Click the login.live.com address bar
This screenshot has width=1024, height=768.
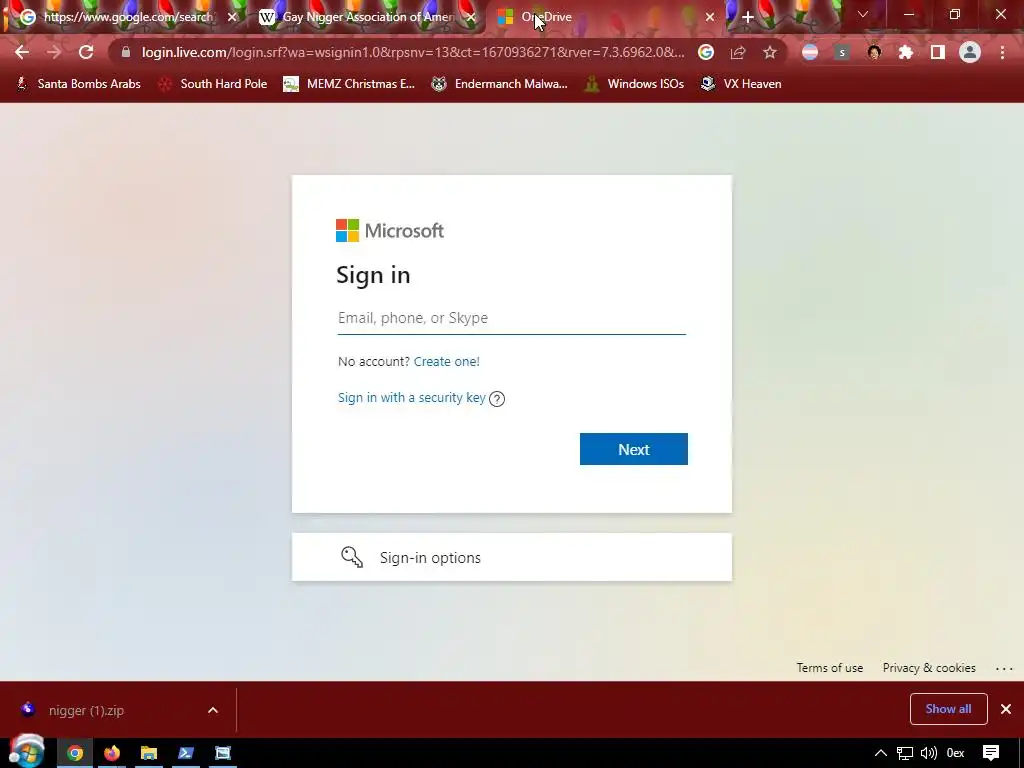(x=413, y=52)
